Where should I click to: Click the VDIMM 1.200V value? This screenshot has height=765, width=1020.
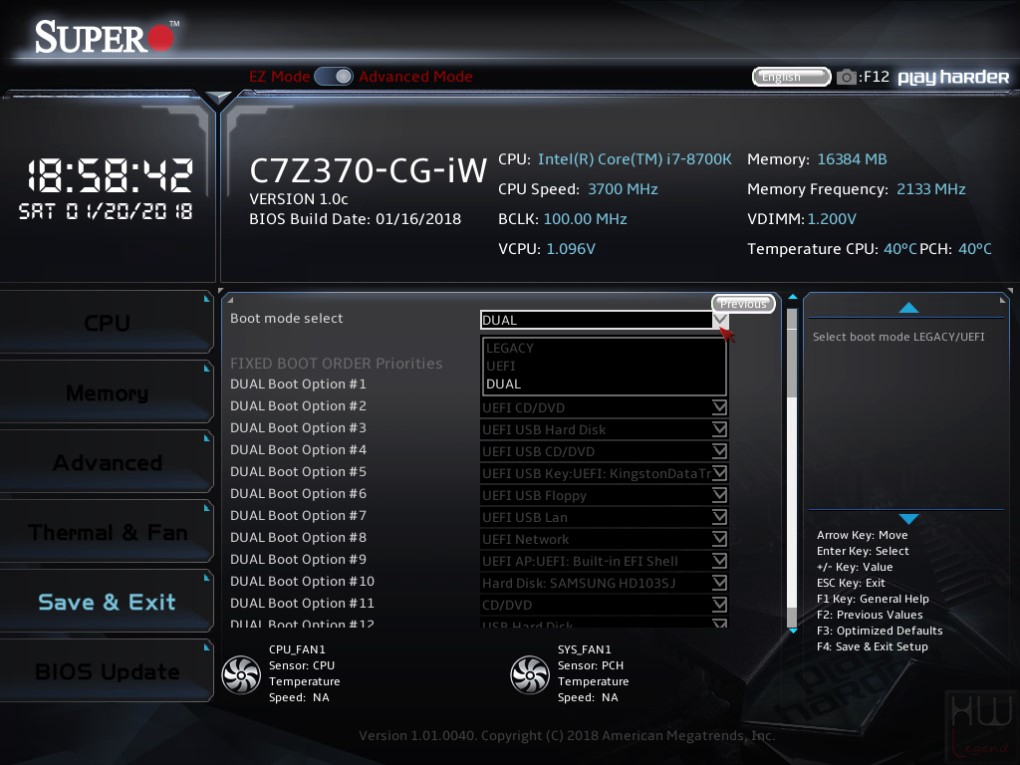(x=832, y=219)
